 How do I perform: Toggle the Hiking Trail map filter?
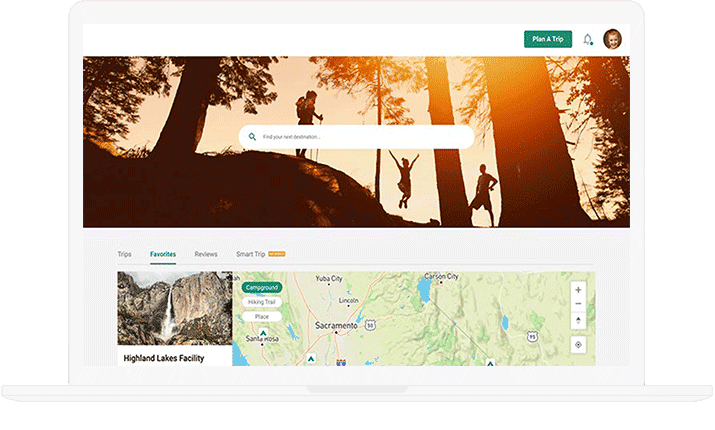tap(262, 302)
